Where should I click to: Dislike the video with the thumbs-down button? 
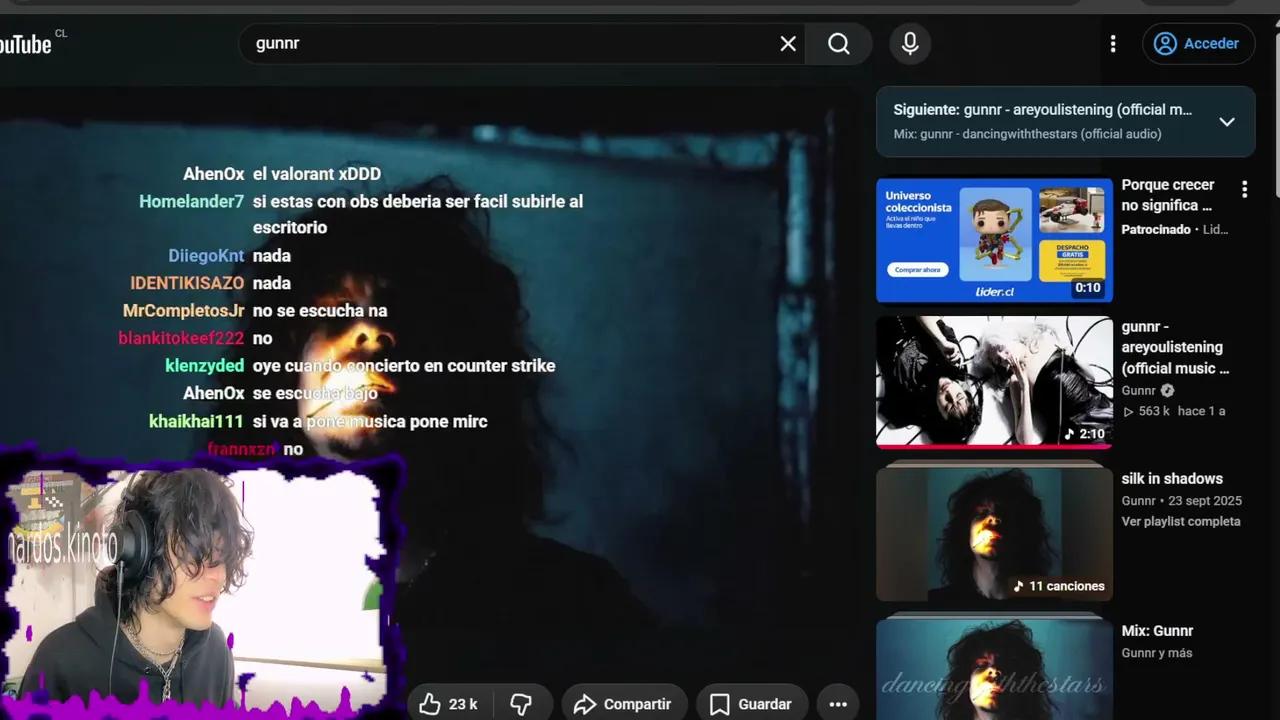[x=521, y=704]
